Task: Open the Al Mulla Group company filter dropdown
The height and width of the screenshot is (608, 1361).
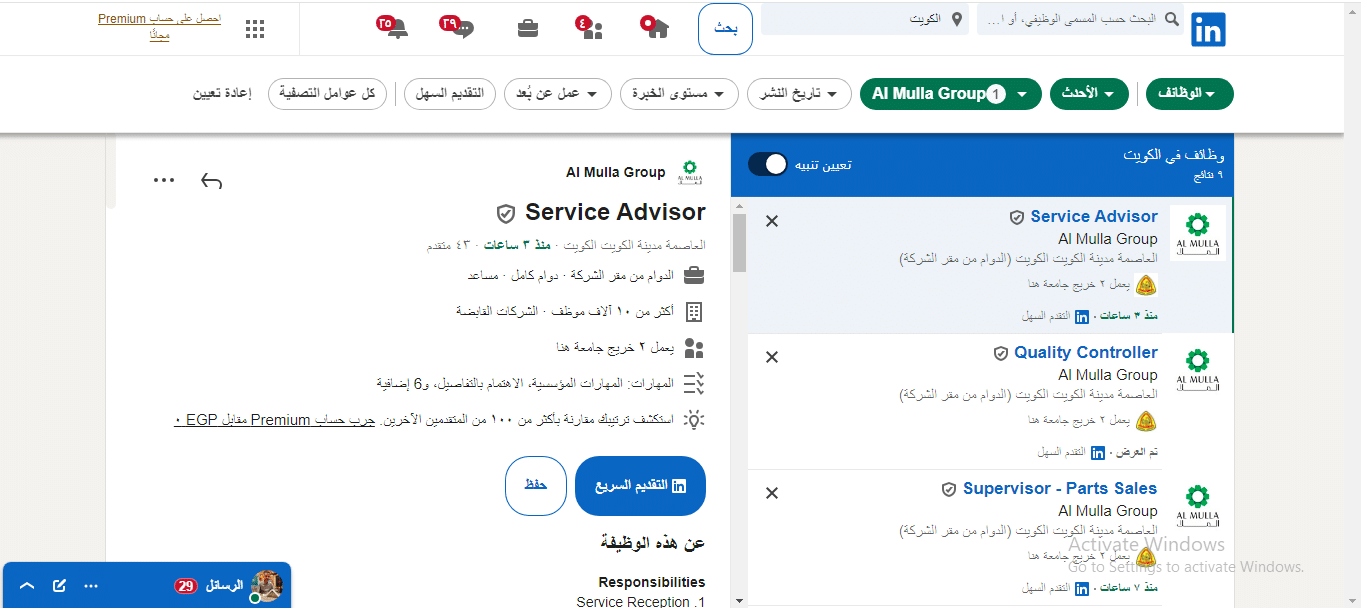Action: coord(950,94)
